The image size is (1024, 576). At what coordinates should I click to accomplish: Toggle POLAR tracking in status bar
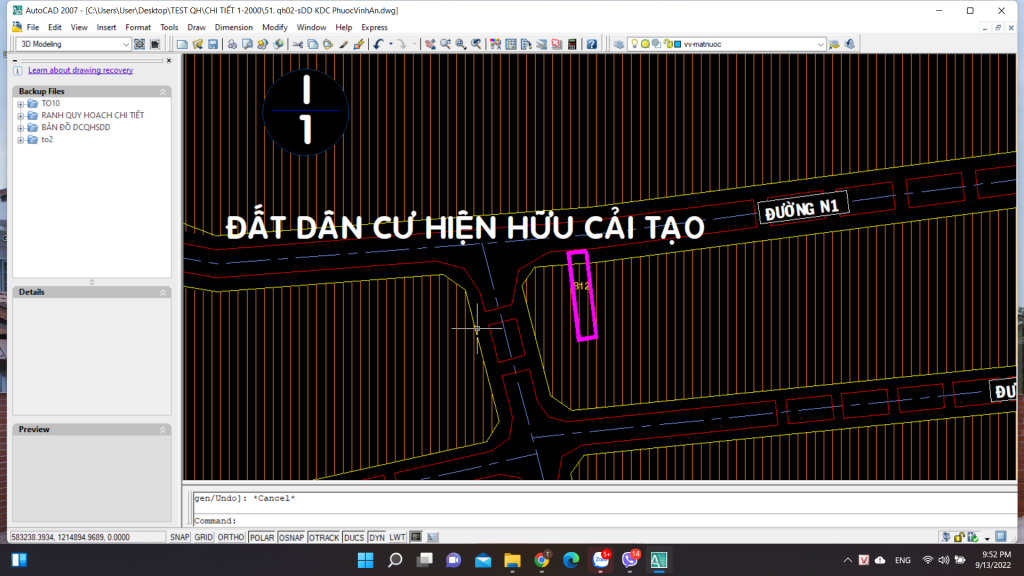(262, 537)
